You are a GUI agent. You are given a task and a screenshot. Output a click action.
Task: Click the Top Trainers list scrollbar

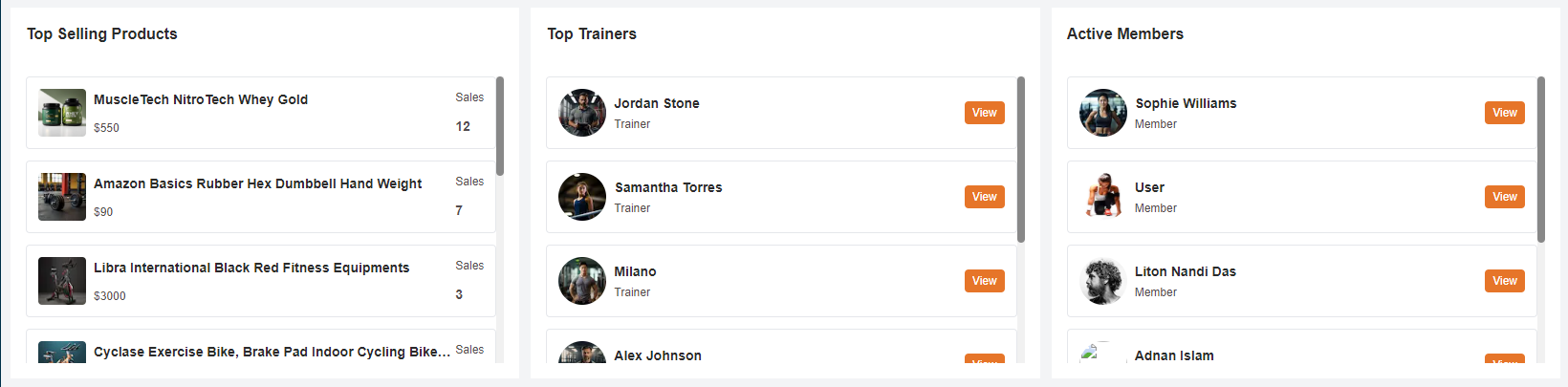pyautogui.click(x=1021, y=160)
